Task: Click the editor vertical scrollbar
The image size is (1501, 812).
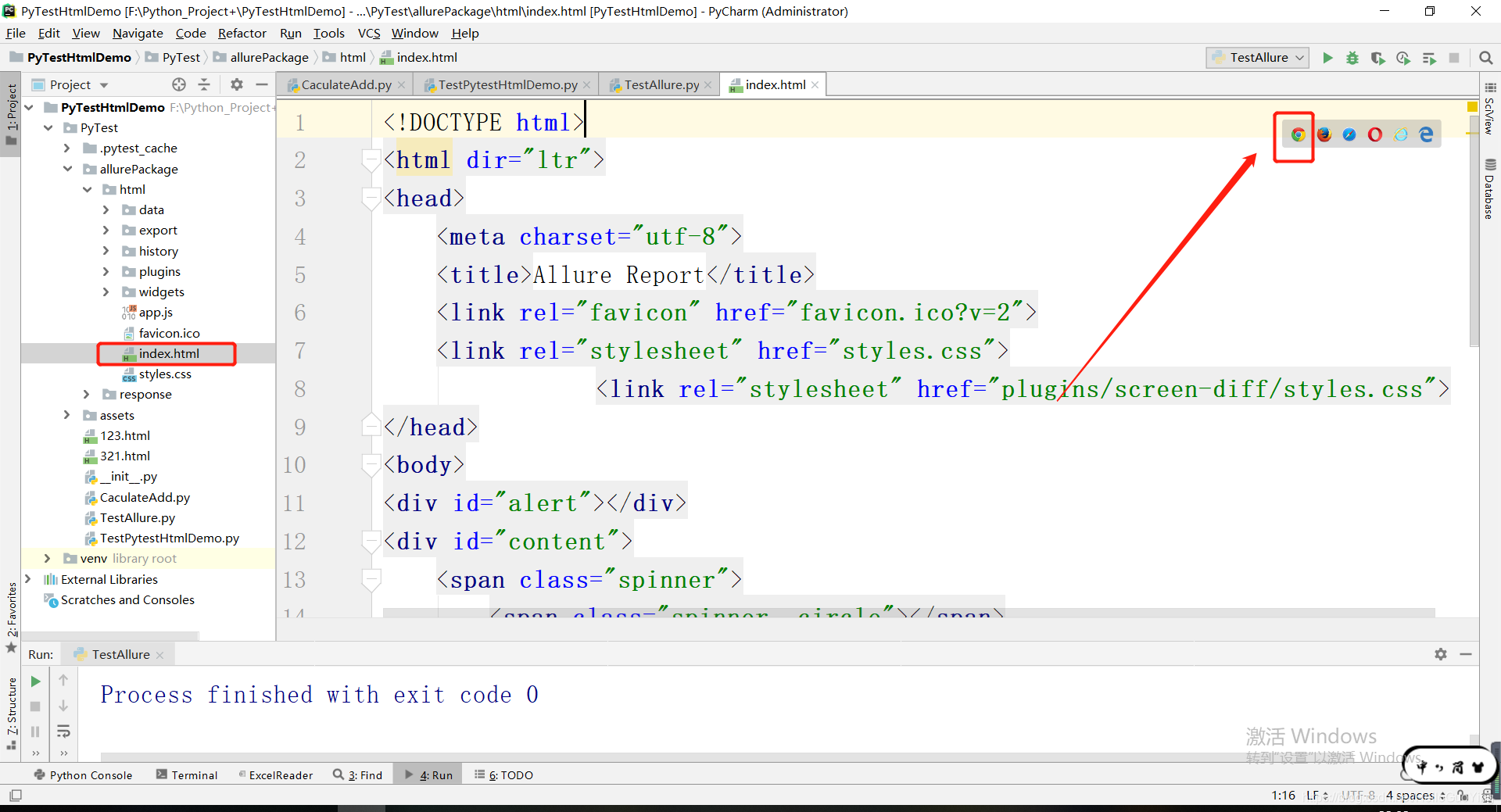Action: point(1474,231)
